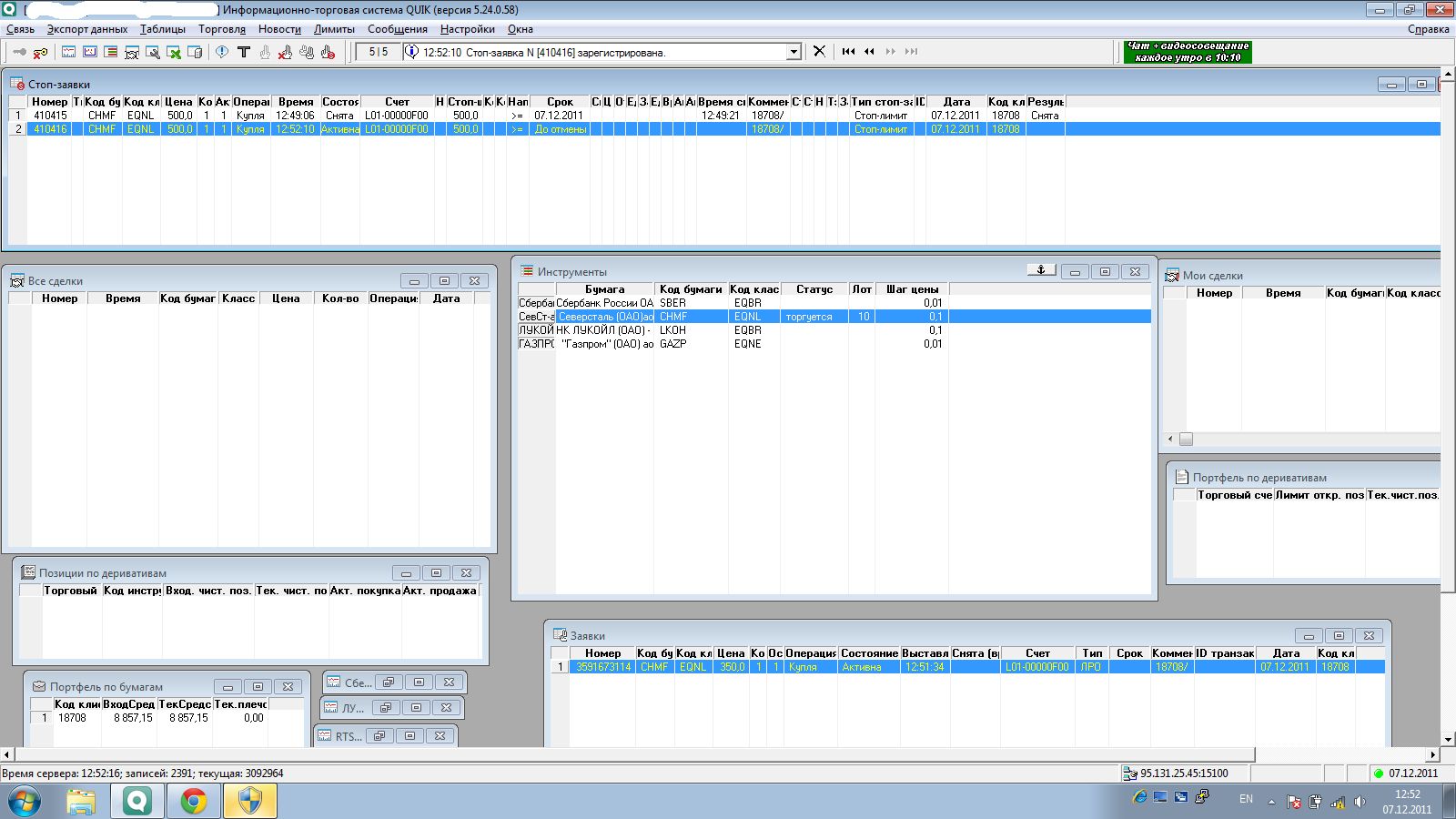Click the anchor icon in Инструменты window
This screenshot has height=819, width=1456.
[x=1041, y=270]
